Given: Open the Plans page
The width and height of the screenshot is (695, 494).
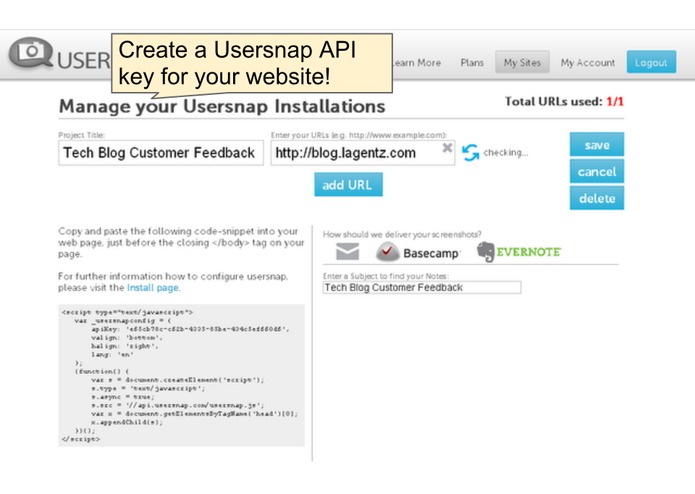Looking at the screenshot, I should click(x=472, y=62).
